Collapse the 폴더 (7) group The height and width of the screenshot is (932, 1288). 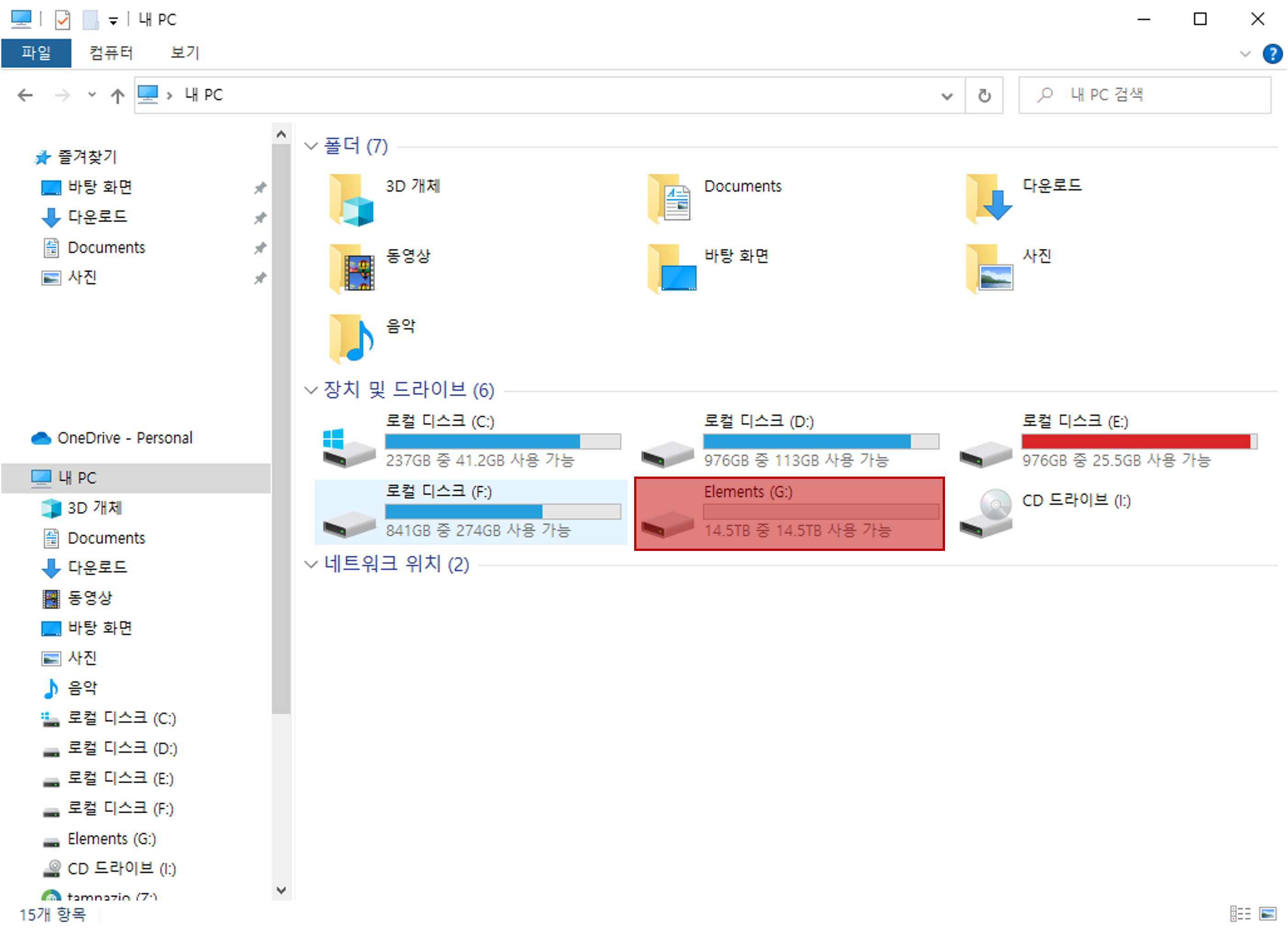point(311,146)
